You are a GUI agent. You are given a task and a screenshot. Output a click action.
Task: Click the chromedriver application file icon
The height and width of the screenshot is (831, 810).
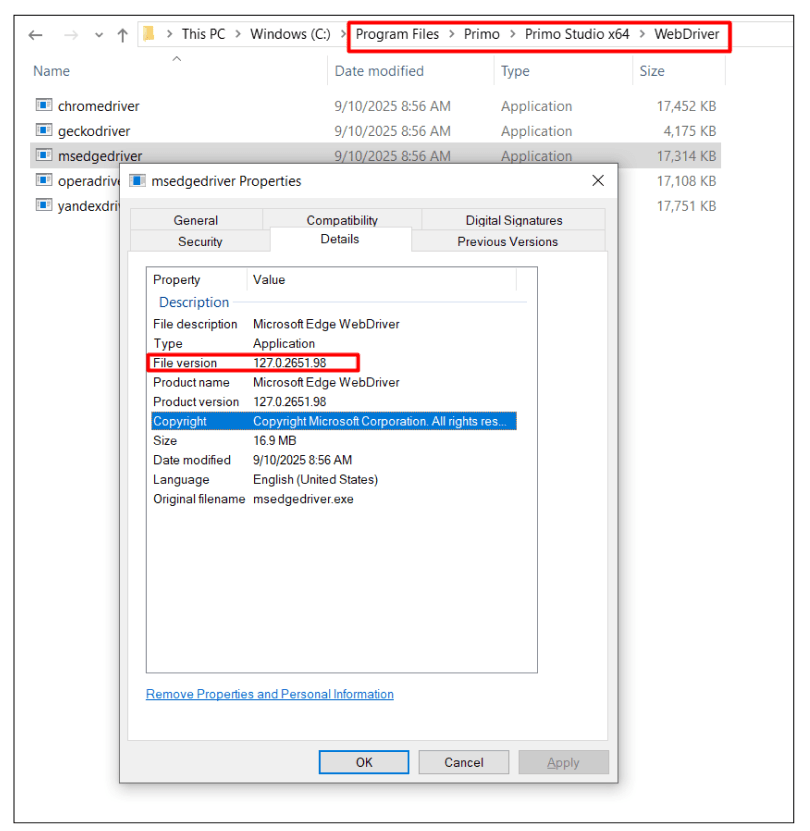click(43, 106)
